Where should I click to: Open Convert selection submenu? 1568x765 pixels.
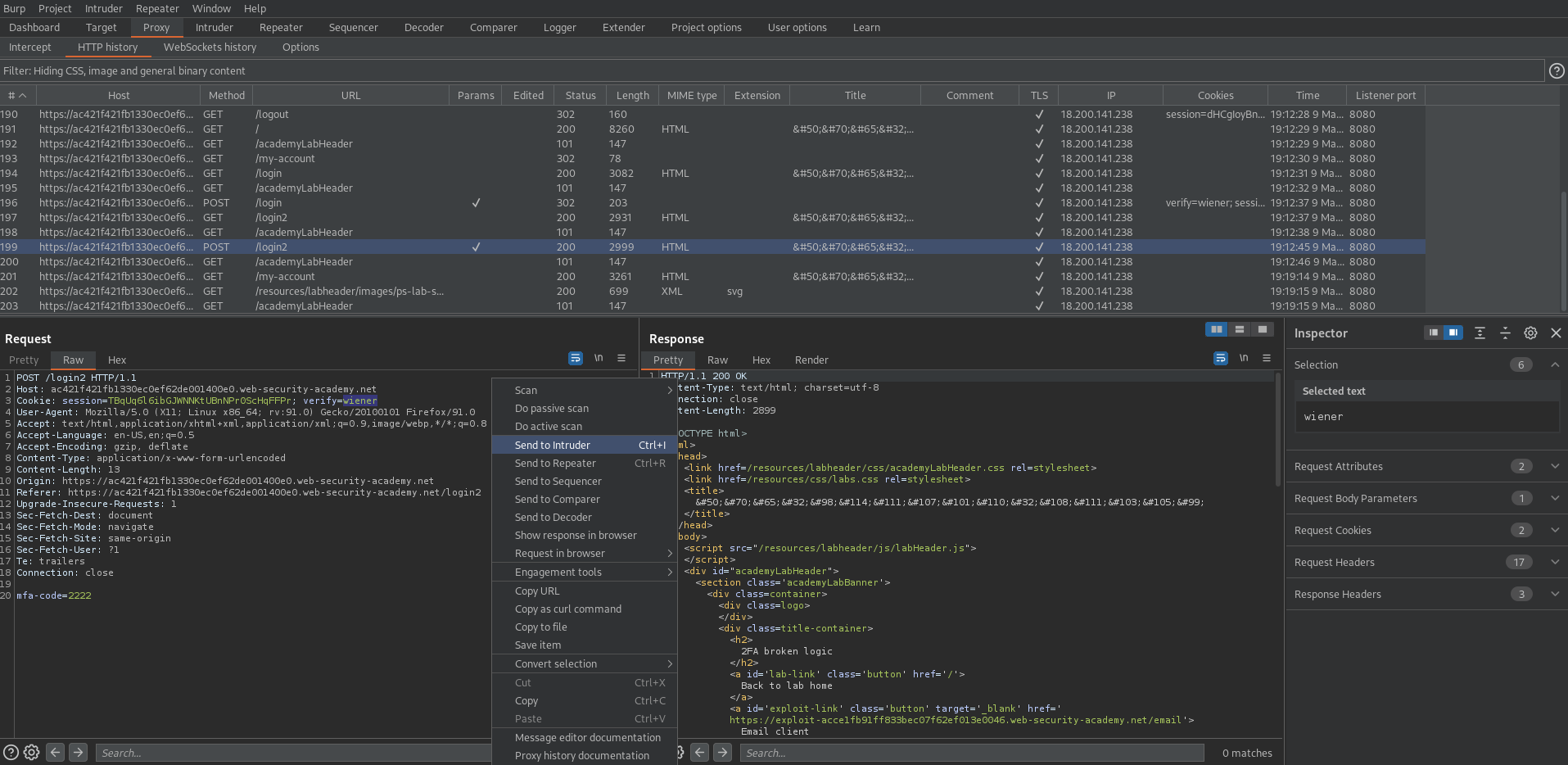pyautogui.click(x=585, y=663)
